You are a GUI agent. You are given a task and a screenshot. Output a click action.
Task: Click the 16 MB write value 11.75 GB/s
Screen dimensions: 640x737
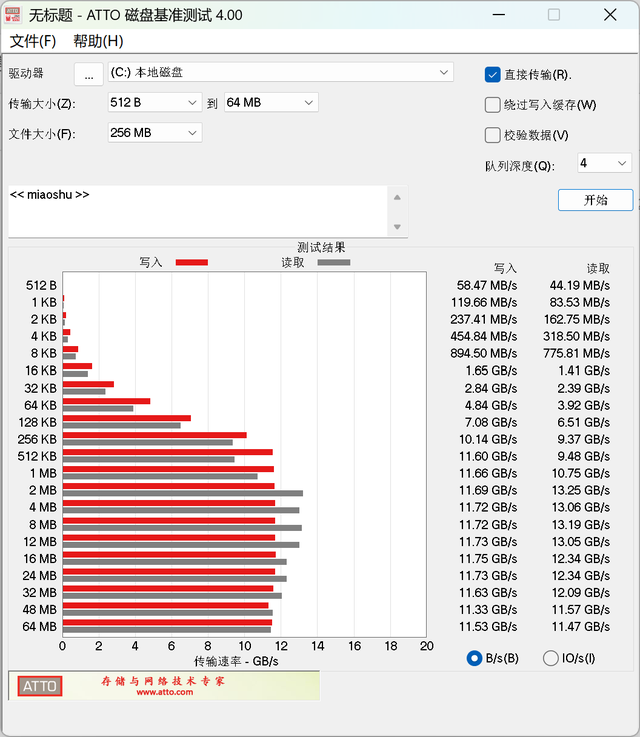488,559
